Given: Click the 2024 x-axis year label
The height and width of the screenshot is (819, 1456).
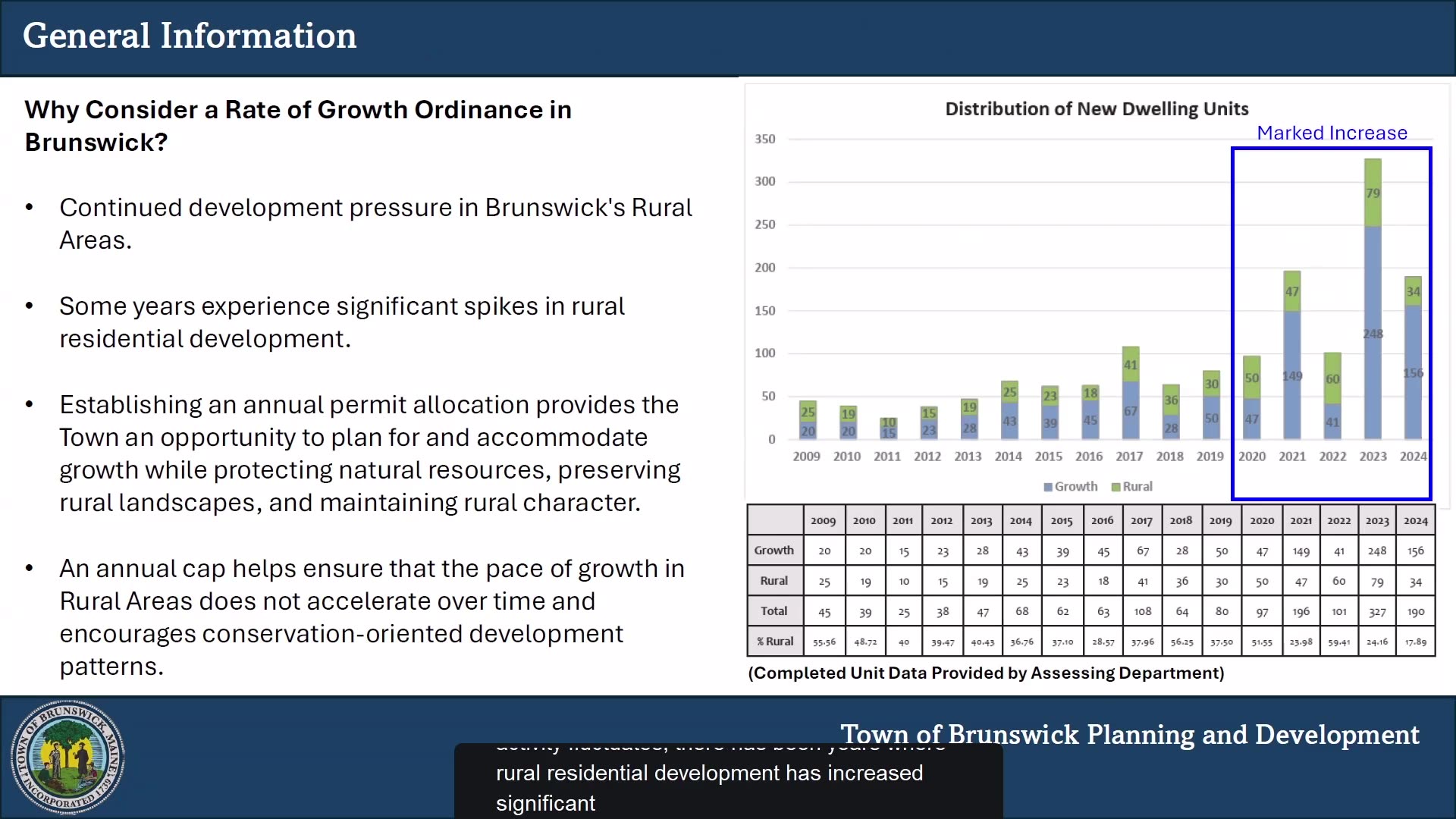Looking at the screenshot, I should coord(1413,457).
